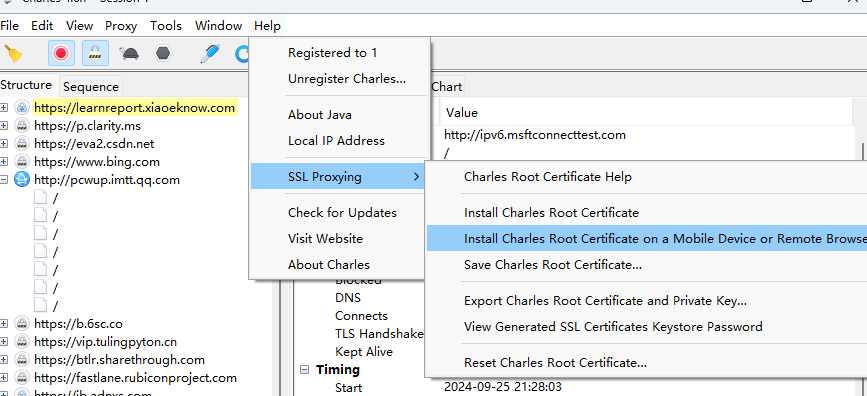Viewport: 867px width, 396px height.
Task: Collapse the Timing section
Action: pos(305,369)
